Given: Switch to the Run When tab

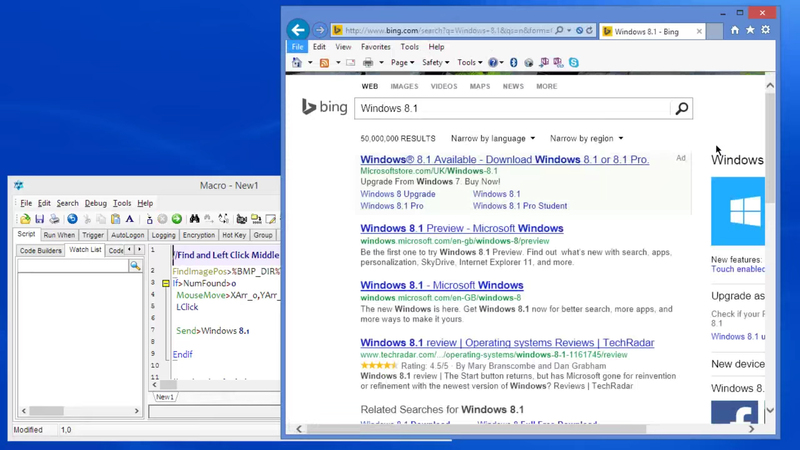Looking at the screenshot, I should [59, 235].
